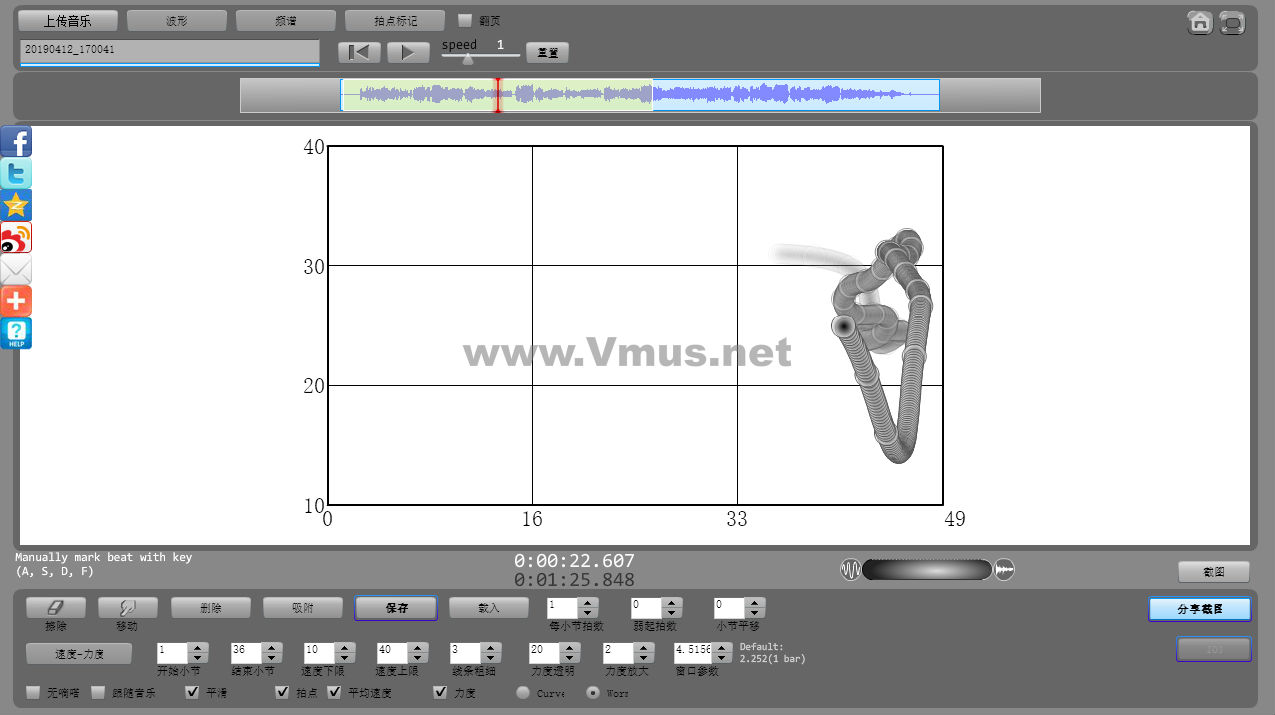Viewport: 1275px width, 715px height.
Task: Switch to the 频谱 spectrum view
Action: coord(286,21)
